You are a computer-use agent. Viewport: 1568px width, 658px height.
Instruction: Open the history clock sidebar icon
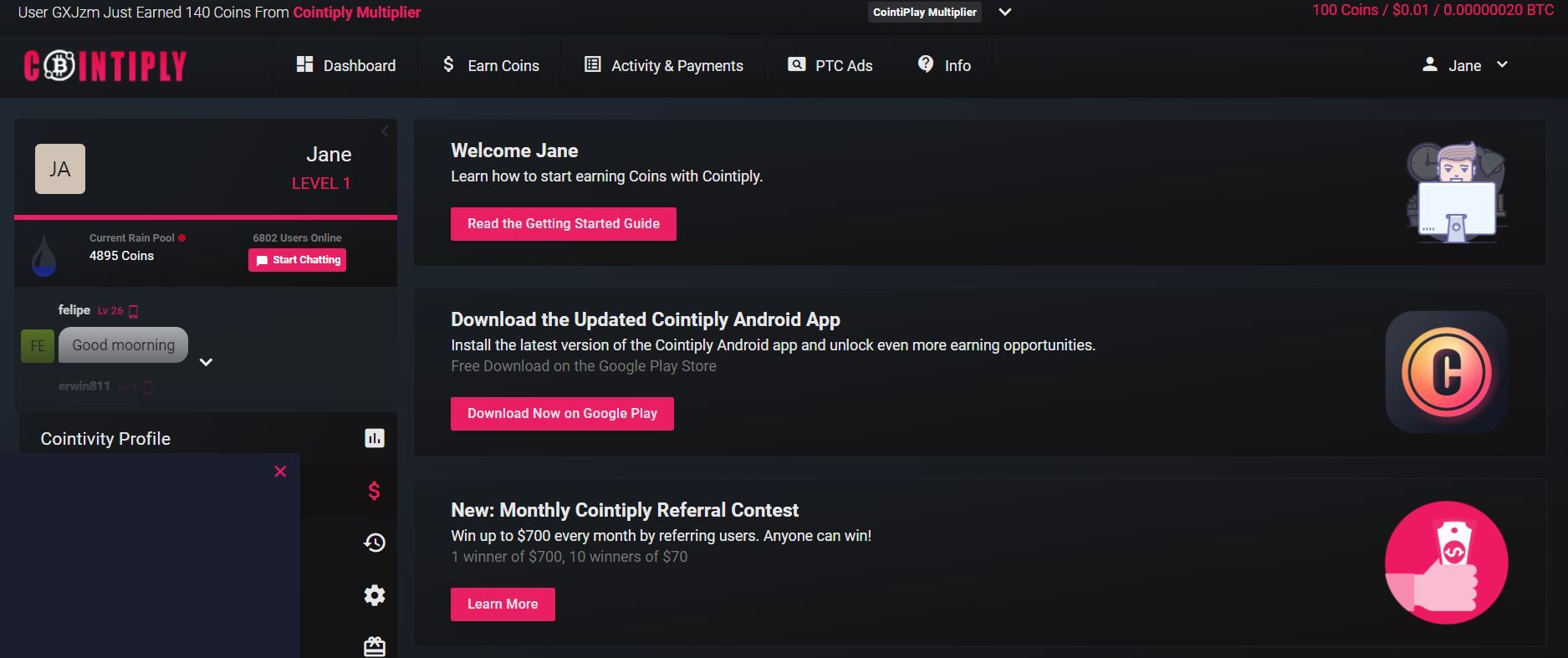(x=375, y=543)
